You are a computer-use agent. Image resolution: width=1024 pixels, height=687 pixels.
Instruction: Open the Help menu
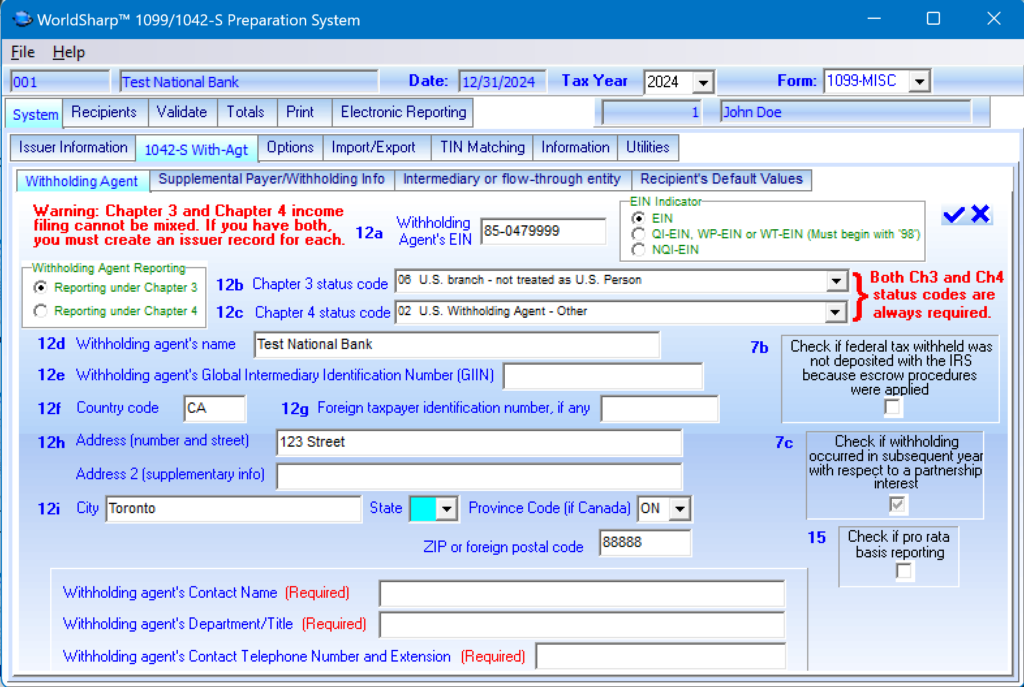(69, 52)
